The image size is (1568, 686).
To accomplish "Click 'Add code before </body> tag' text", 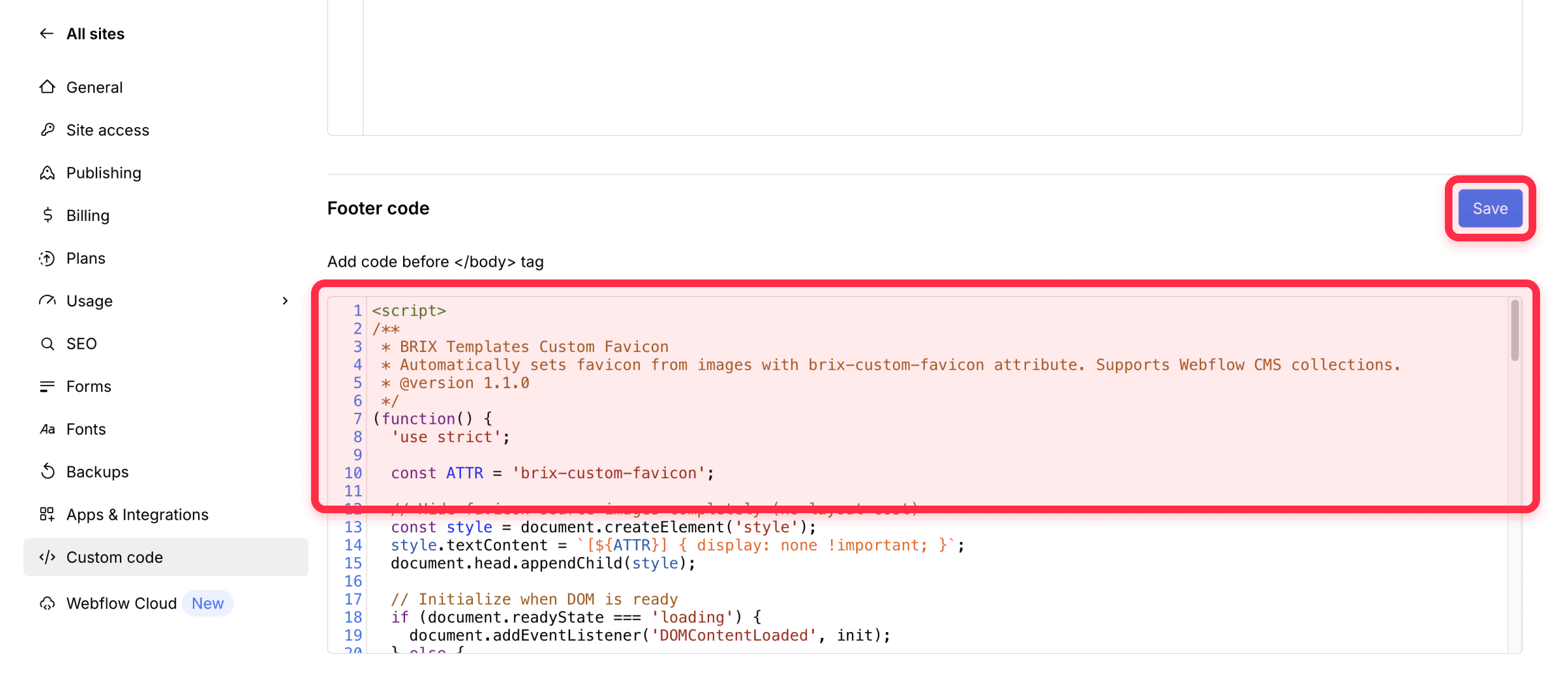I will [435, 262].
